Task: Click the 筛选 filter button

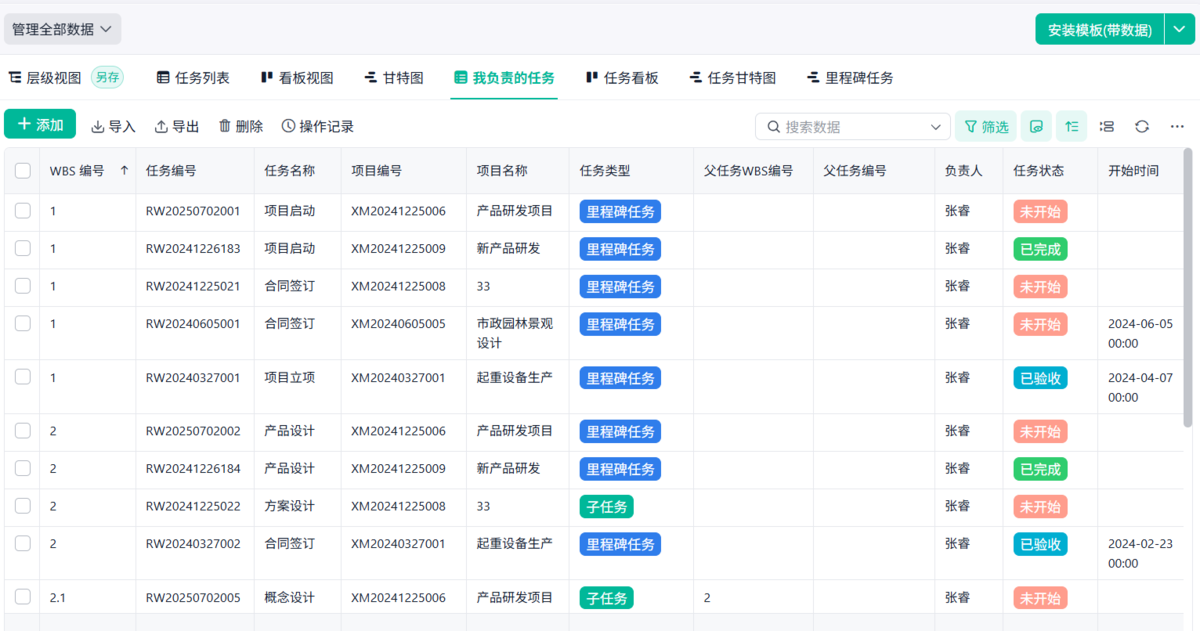Action: [986, 127]
